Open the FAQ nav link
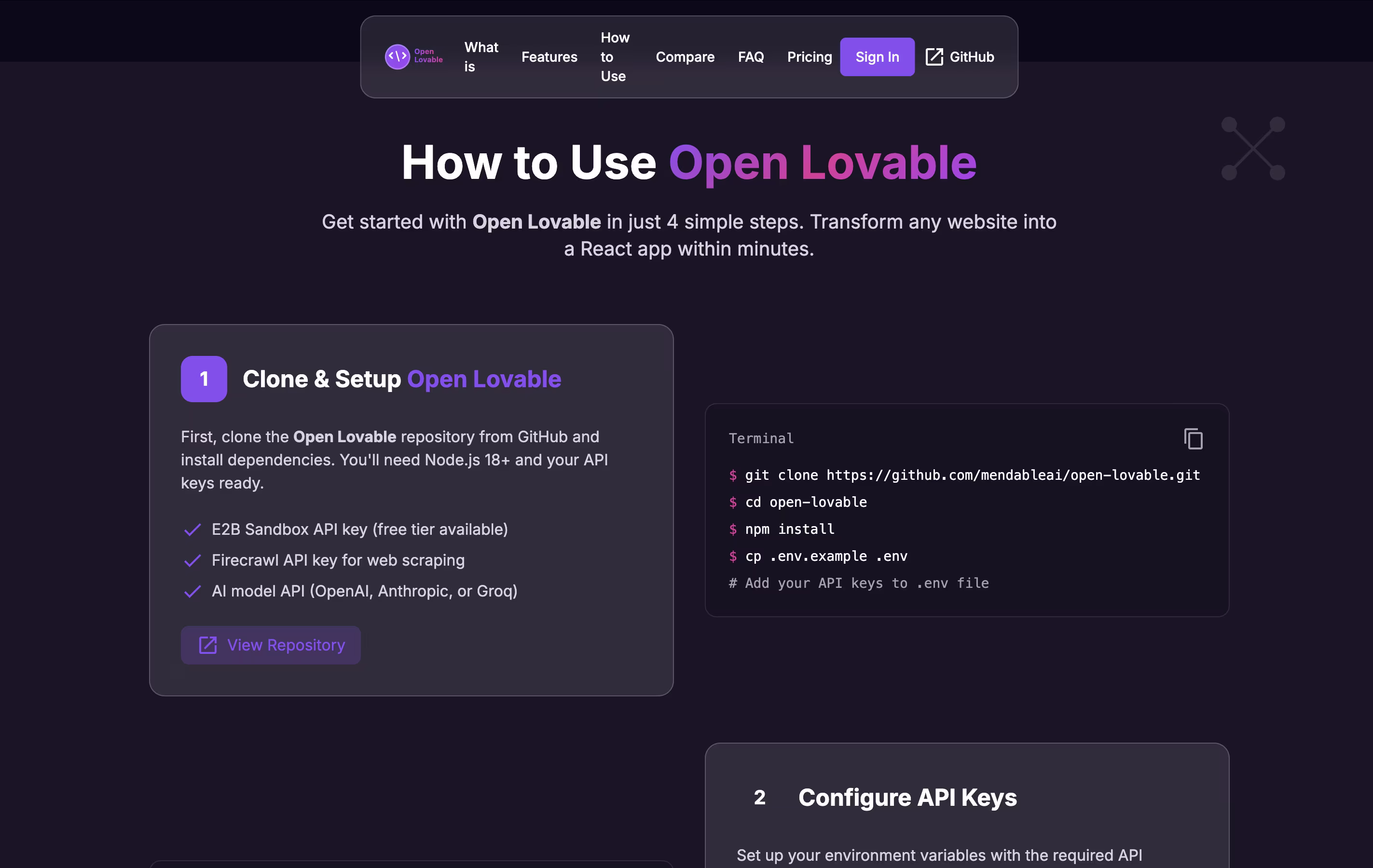Viewport: 1373px width, 868px height. tap(750, 57)
